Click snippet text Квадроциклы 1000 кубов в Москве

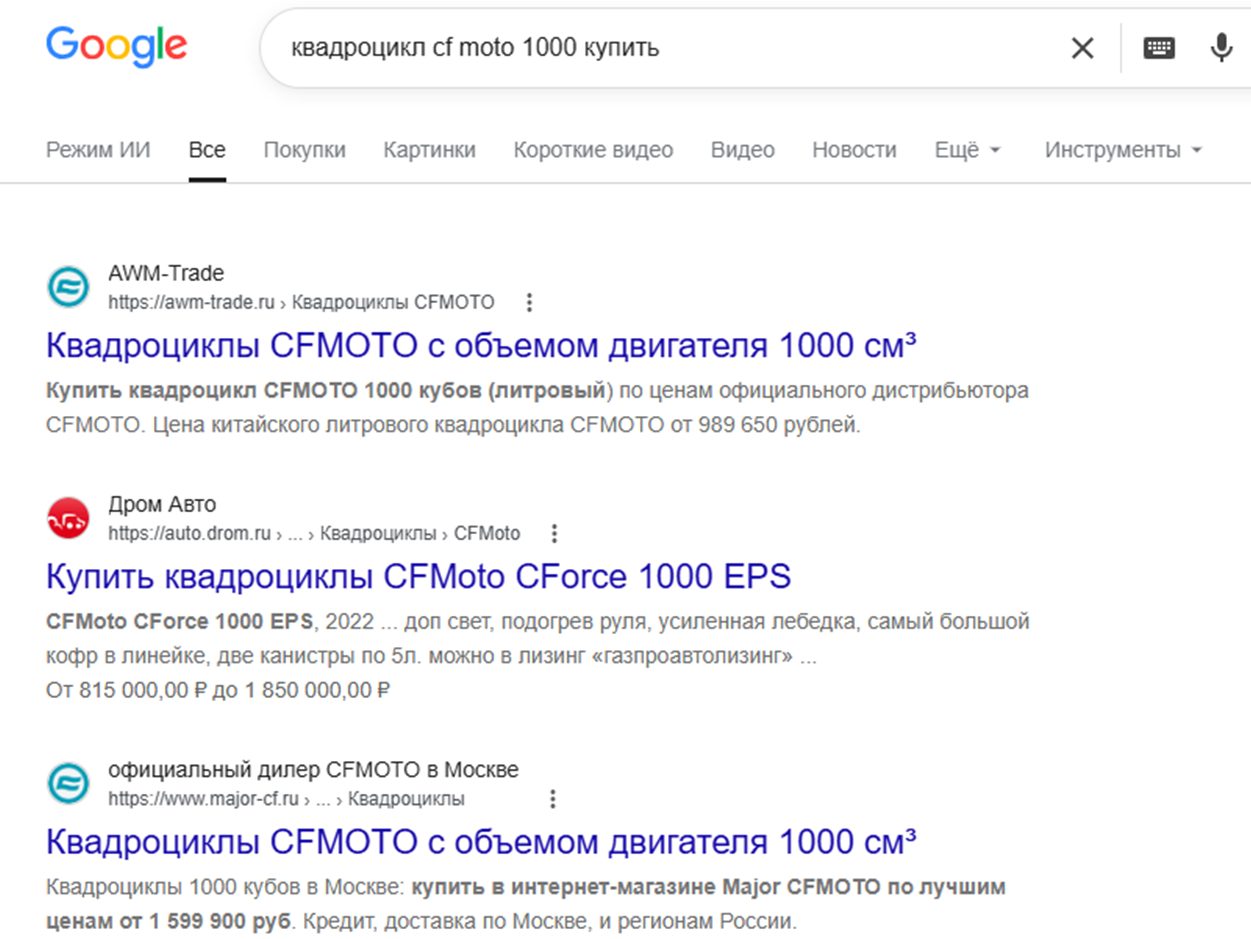[224, 887]
